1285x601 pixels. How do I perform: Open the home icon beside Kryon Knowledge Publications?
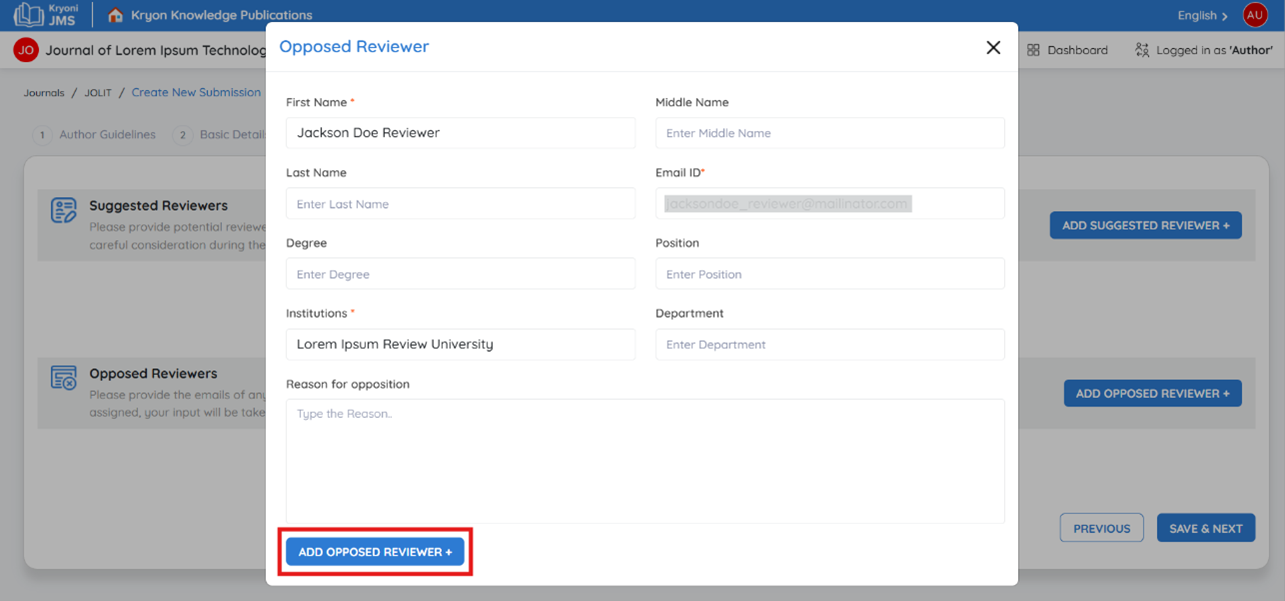pos(116,15)
